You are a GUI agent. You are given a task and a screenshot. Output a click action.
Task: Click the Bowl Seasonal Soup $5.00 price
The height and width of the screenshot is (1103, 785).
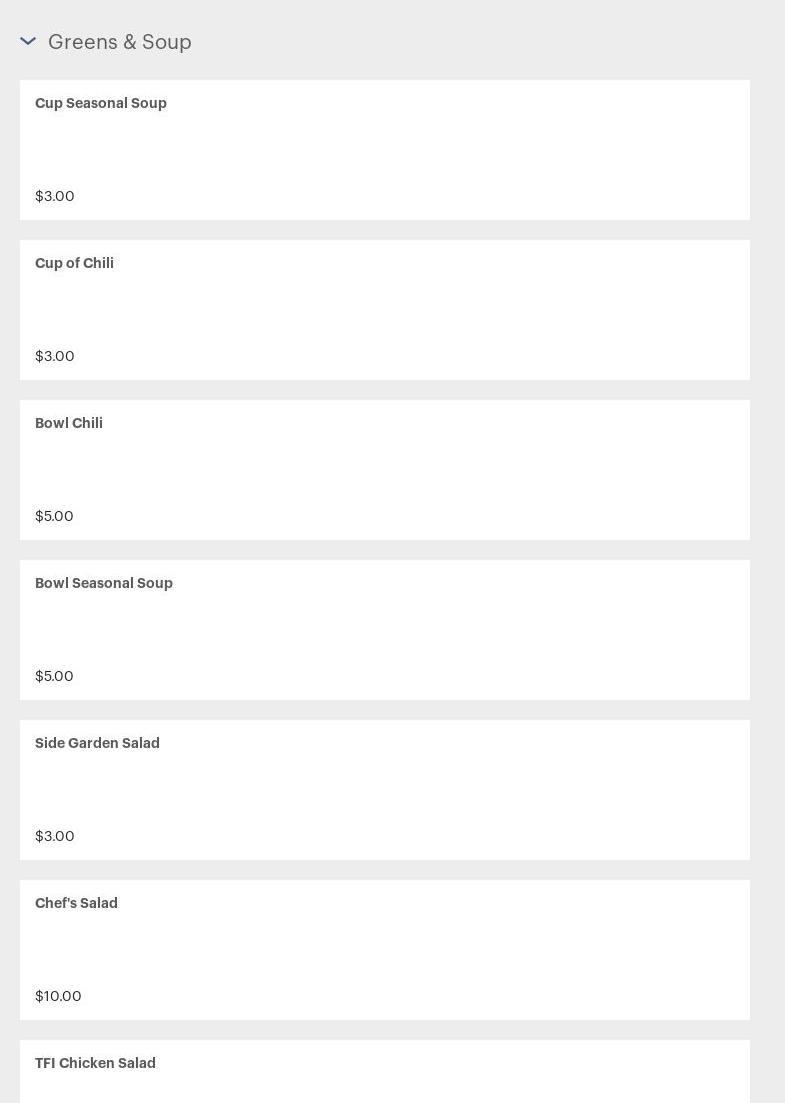coord(54,676)
